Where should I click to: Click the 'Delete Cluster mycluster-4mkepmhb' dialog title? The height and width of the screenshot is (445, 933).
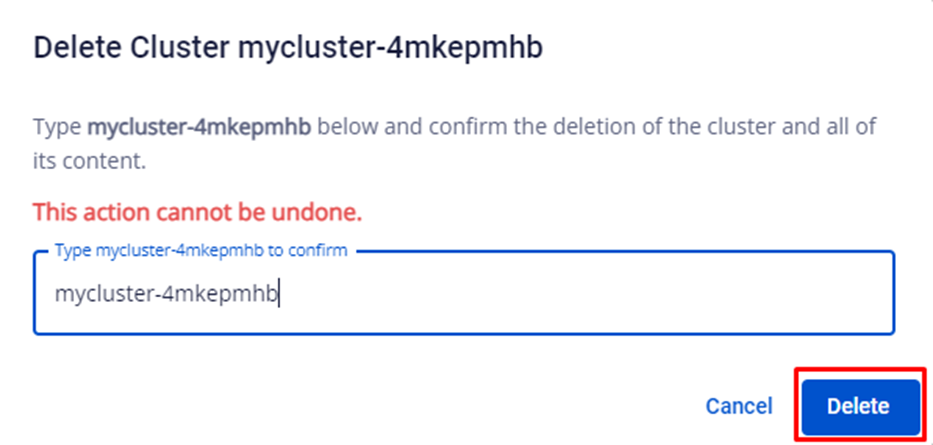[288, 47]
